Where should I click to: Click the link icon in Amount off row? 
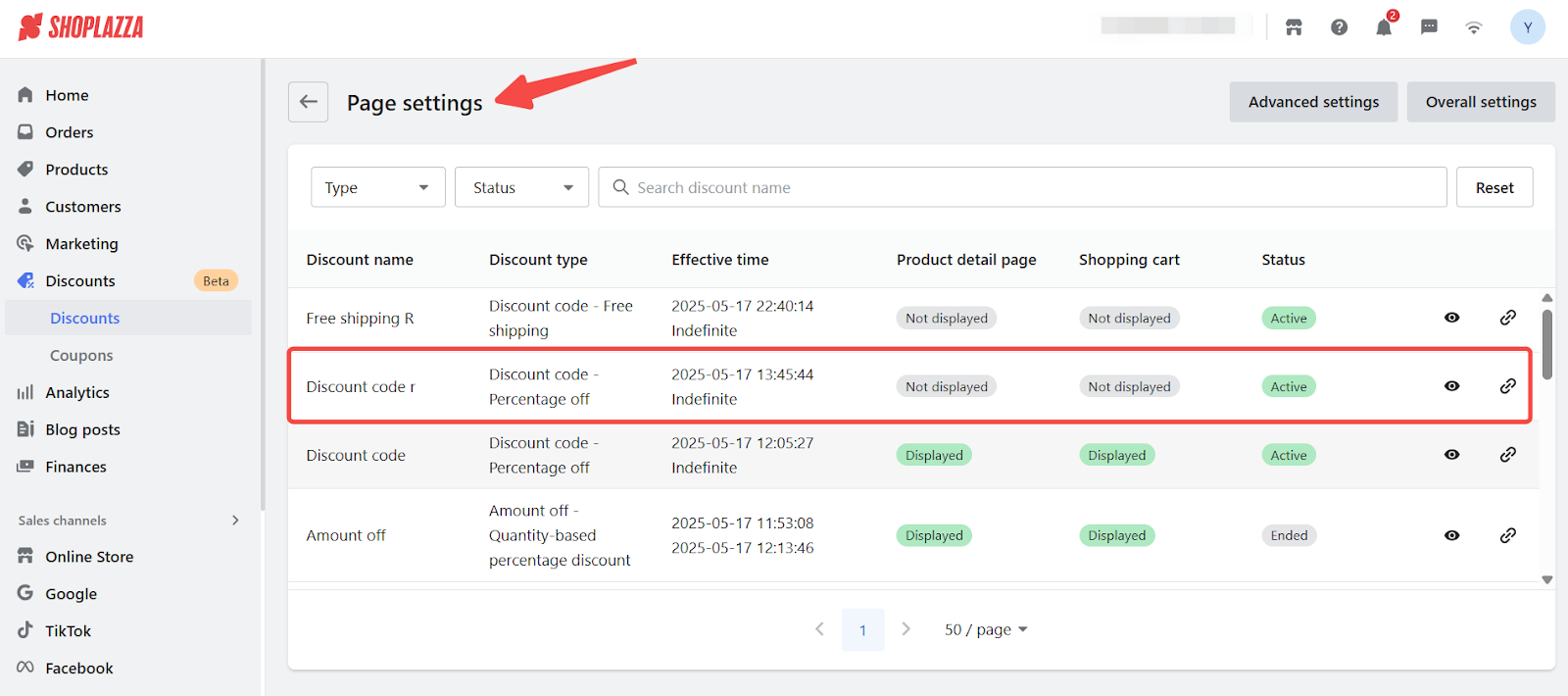point(1507,535)
